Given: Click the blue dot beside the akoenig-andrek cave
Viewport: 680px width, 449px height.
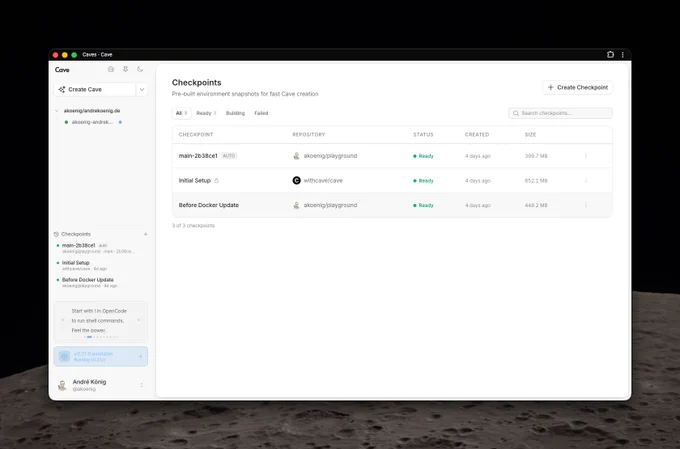Looking at the screenshot, I should click(120, 122).
